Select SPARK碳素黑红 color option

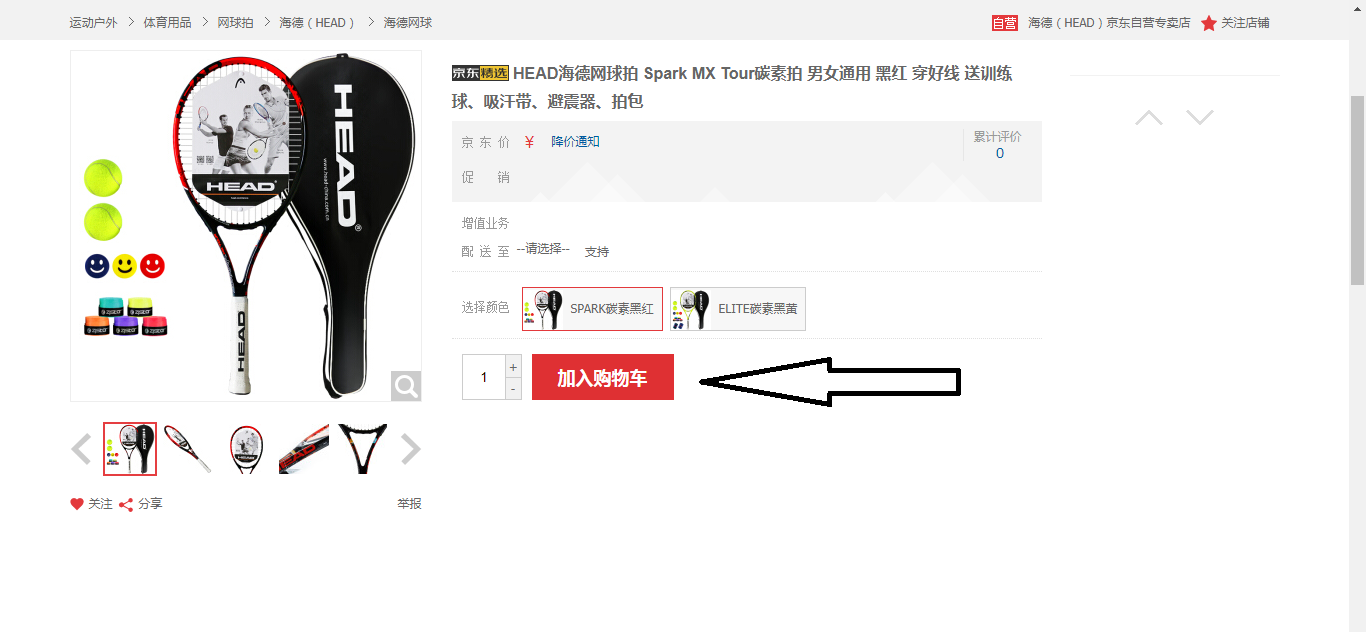click(x=592, y=309)
